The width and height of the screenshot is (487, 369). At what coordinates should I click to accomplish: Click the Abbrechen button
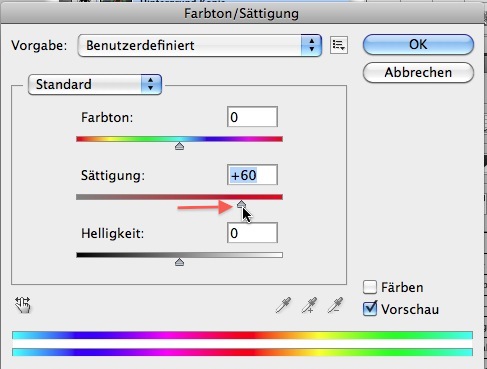(418, 72)
